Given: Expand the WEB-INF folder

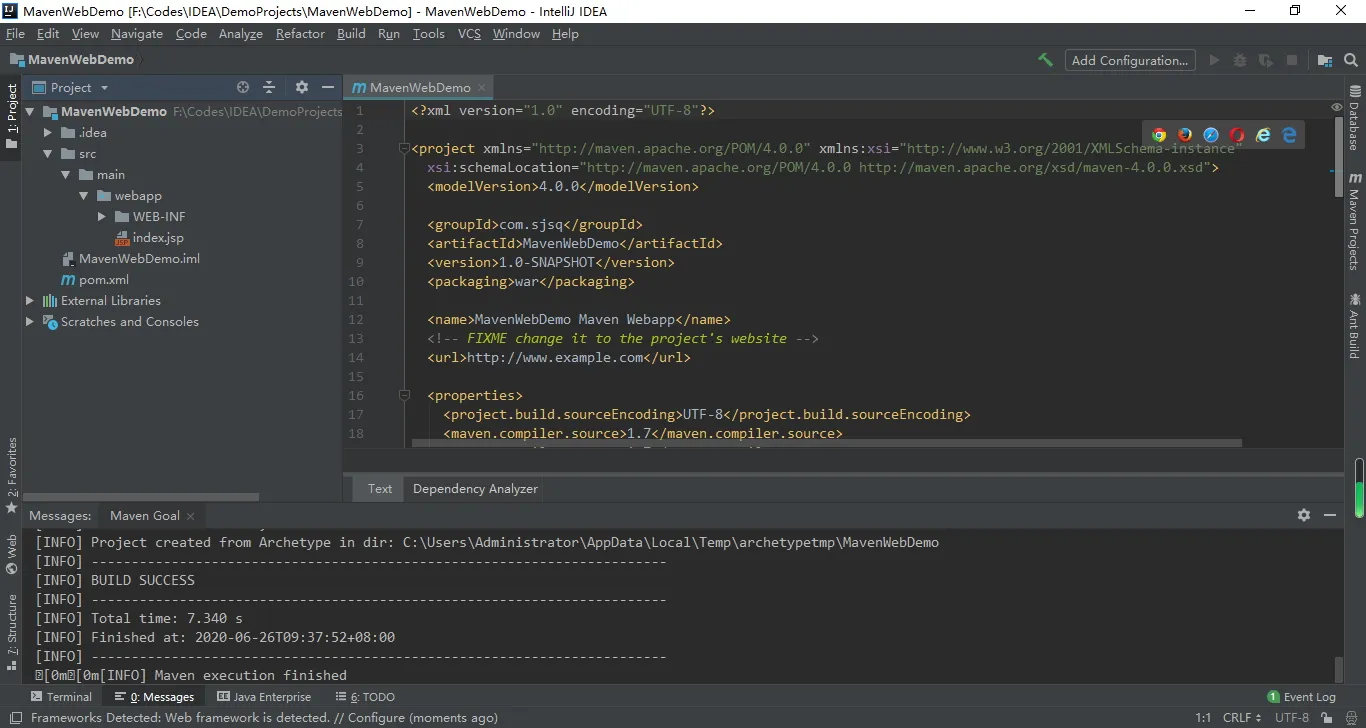Looking at the screenshot, I should 102,217.
